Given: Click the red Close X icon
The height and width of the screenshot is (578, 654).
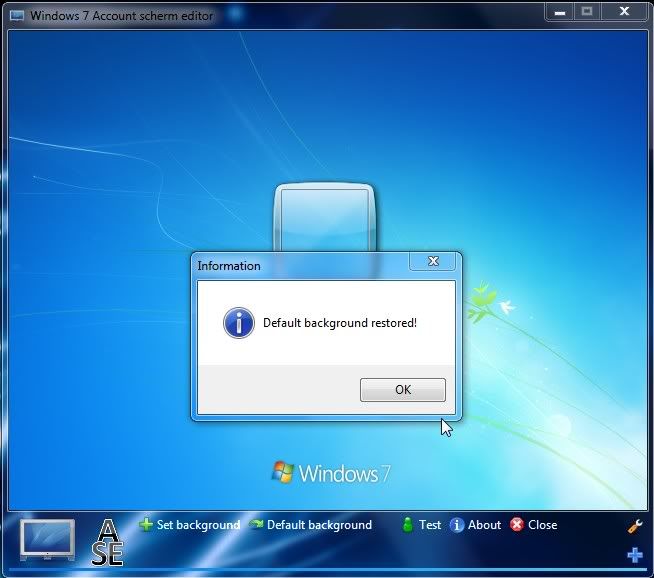Looking at the screenshot, I should coord(517,525).
